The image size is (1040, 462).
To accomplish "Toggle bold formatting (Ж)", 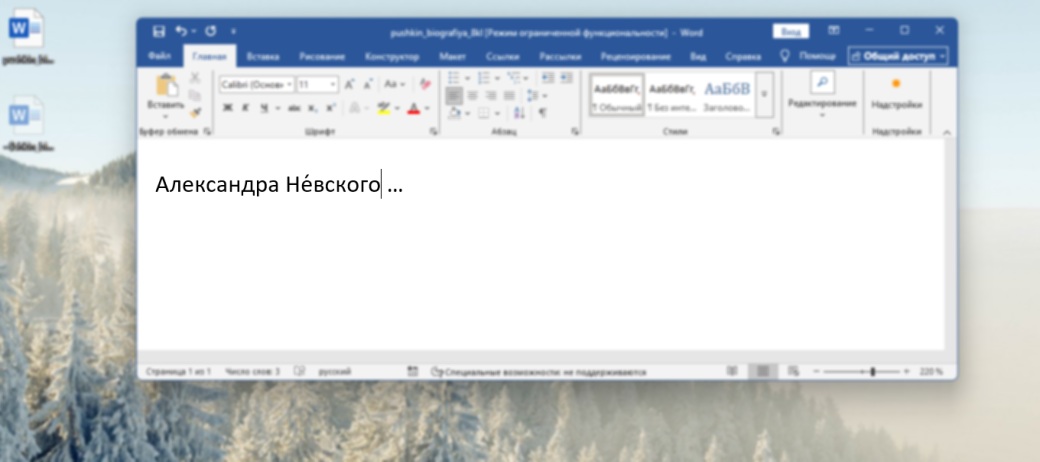I will 228,108.
